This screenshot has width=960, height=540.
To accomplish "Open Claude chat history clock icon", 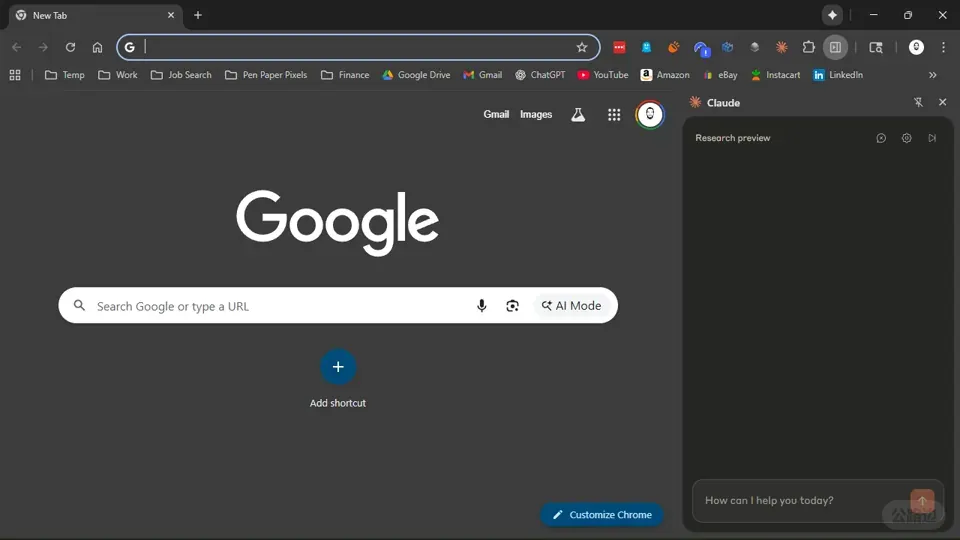I will (881, 138).
